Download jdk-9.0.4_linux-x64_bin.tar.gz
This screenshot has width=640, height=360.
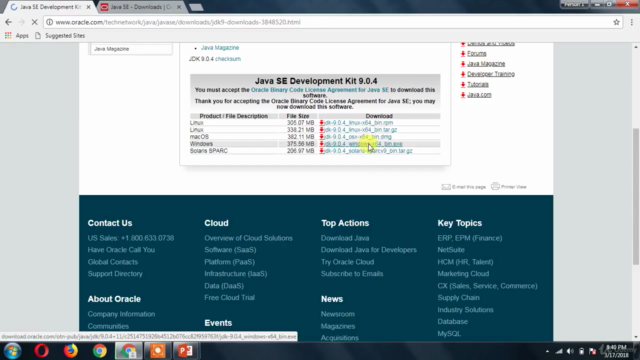pyautogui.click(x=360, y=129)
